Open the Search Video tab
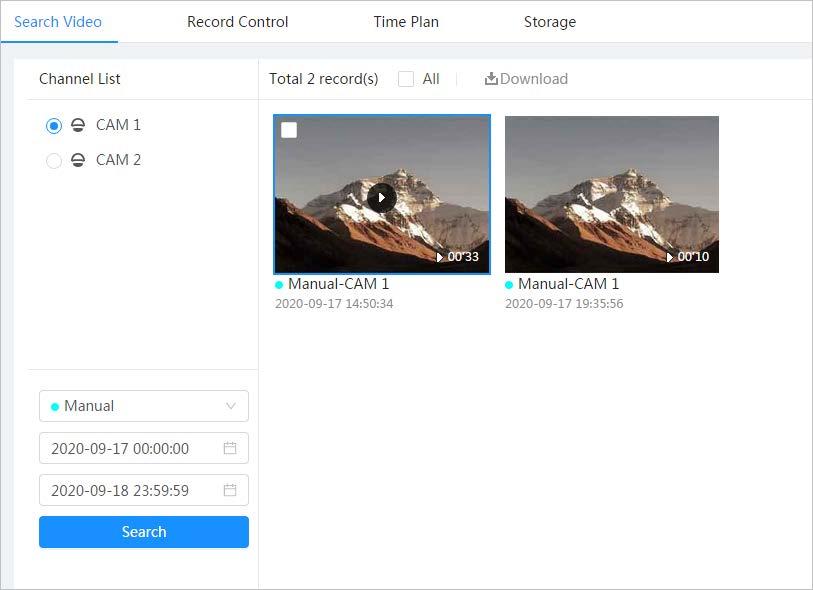813x590 pixels. coord(58,22)
